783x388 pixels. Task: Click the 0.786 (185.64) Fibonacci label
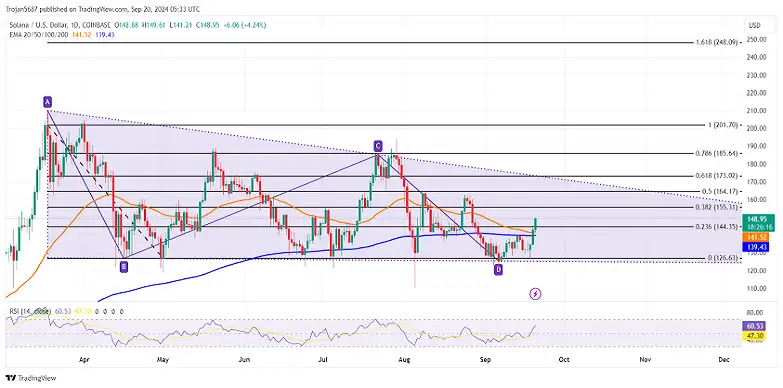(717, 153)
